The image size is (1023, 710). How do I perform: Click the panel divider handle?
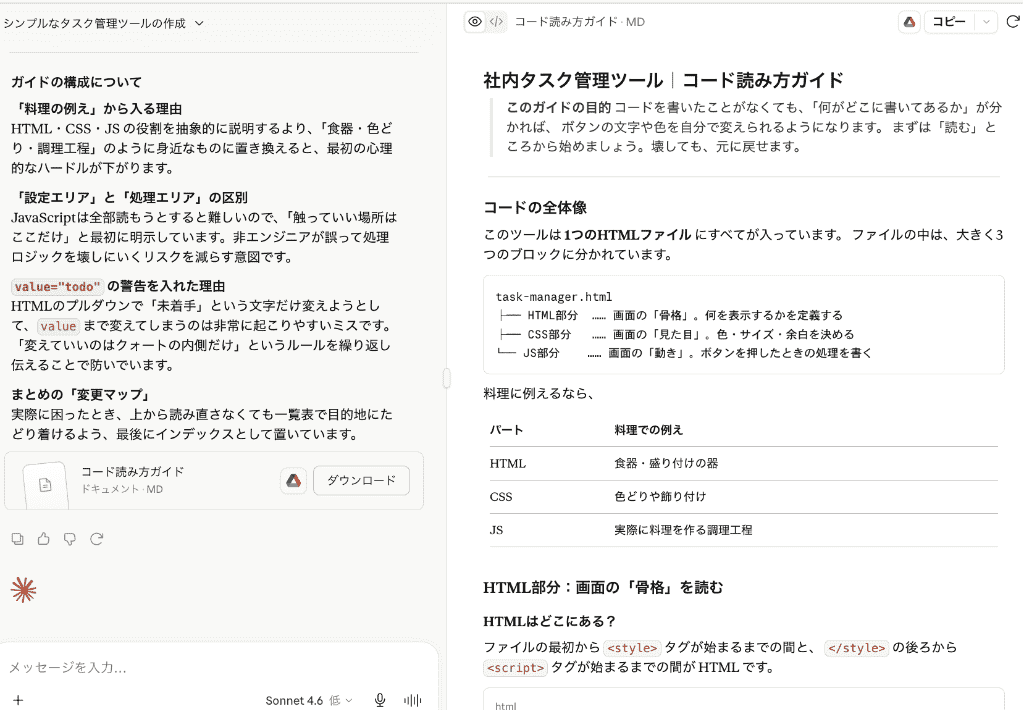coord(446,378)
